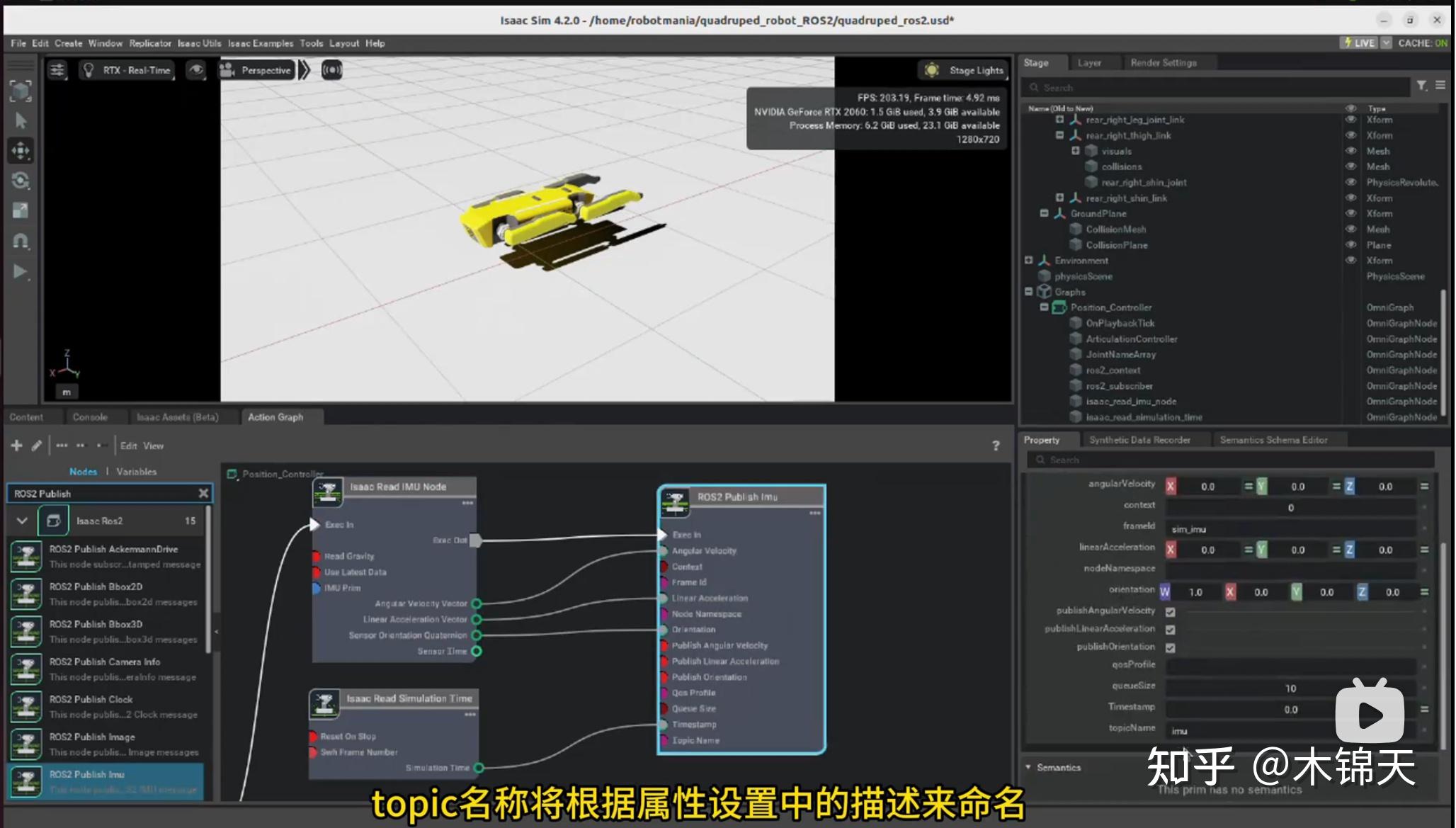Click the angularVelocity X value field
Image resolution: width=1456 pixels, height=828 pixels.
tap(1207, 486)
